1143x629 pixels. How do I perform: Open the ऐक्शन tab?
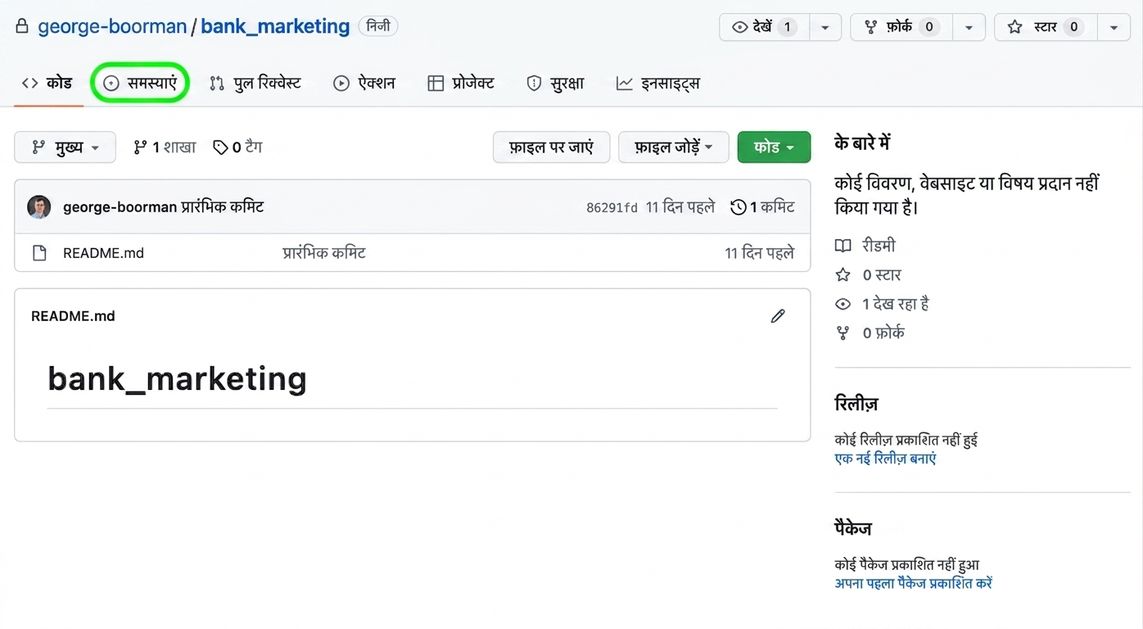[x=364, y=83]
